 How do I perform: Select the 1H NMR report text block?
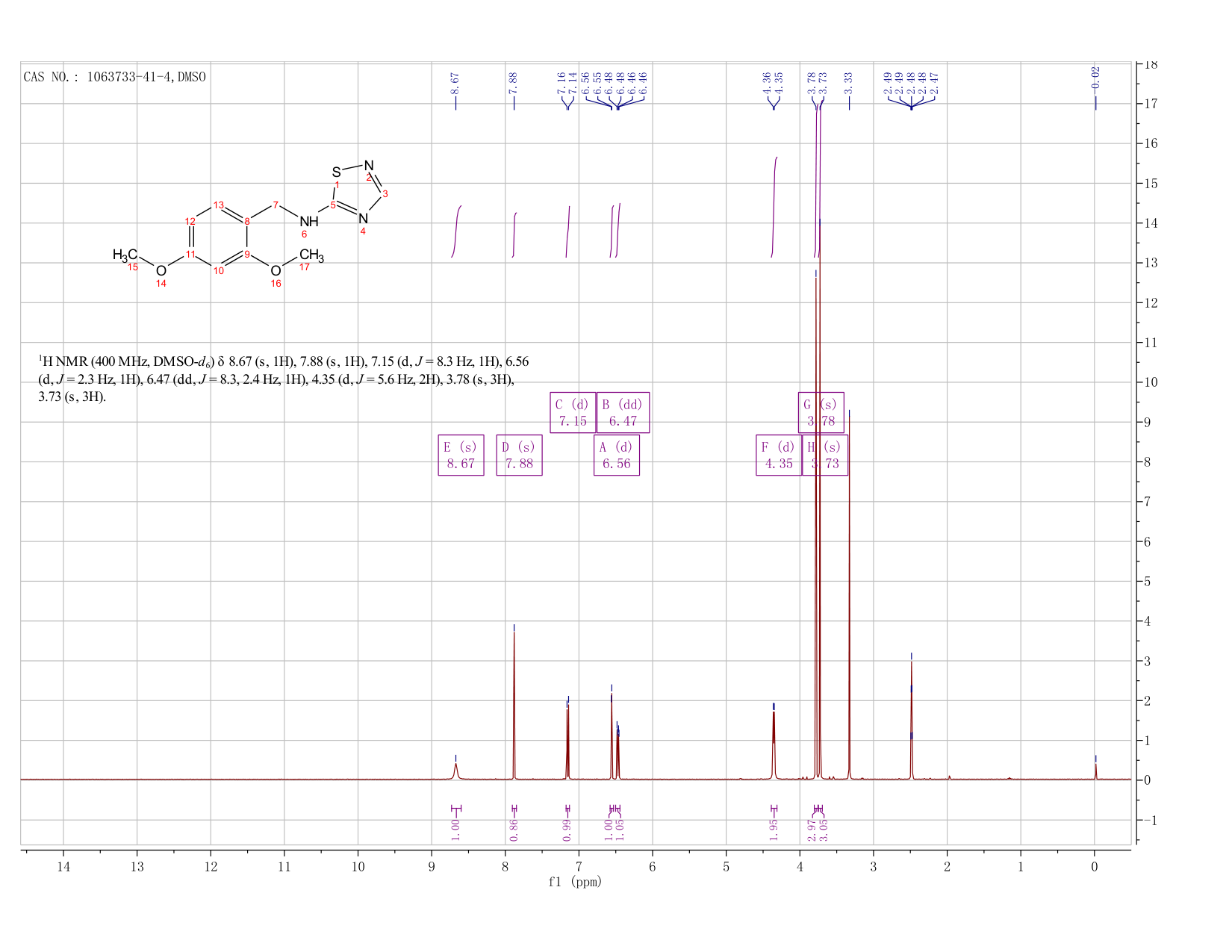click(284, 379)
